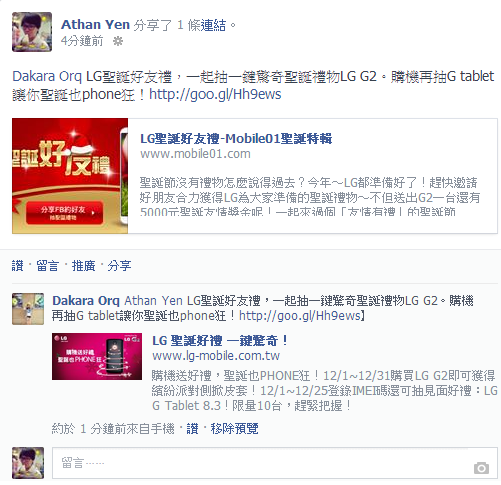501x485 pixels.
Task: Open goo.gl link inside the comment
Action: pyautogui.click(x=300, y=316)
